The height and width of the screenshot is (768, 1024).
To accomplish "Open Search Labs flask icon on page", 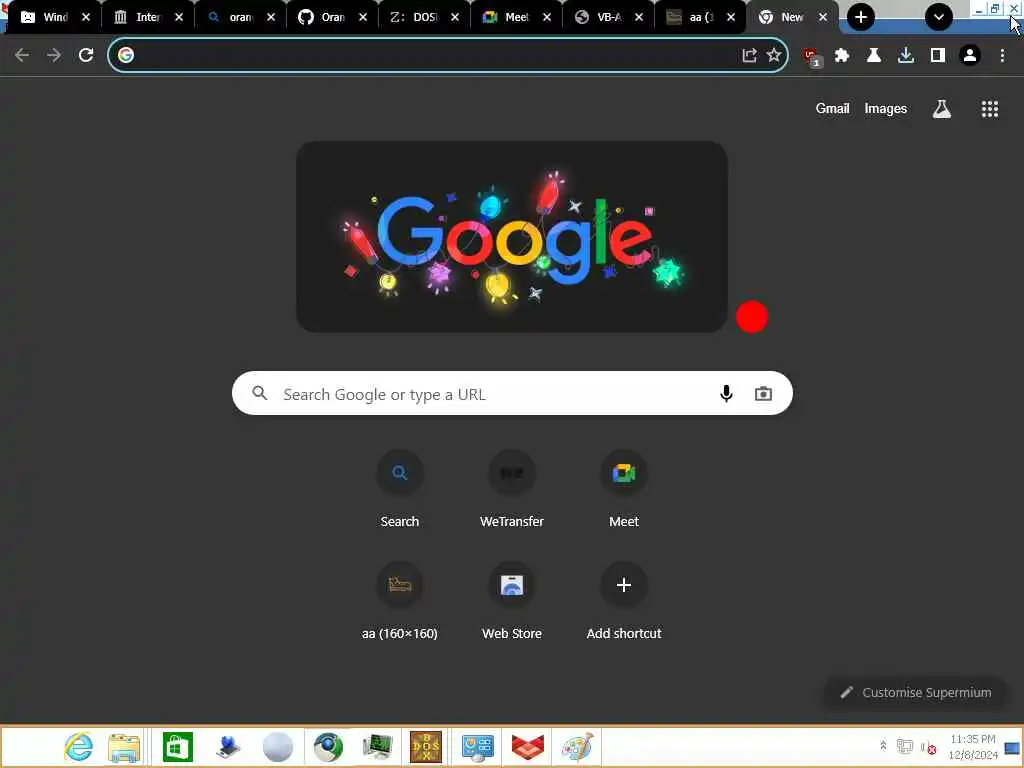I will coord(941,109).
